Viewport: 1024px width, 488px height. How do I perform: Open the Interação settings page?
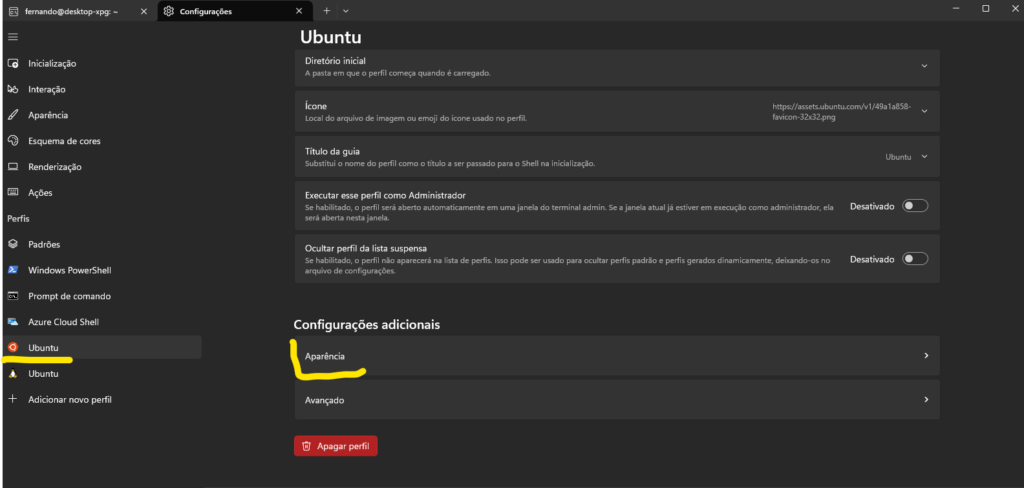point(102,89)
